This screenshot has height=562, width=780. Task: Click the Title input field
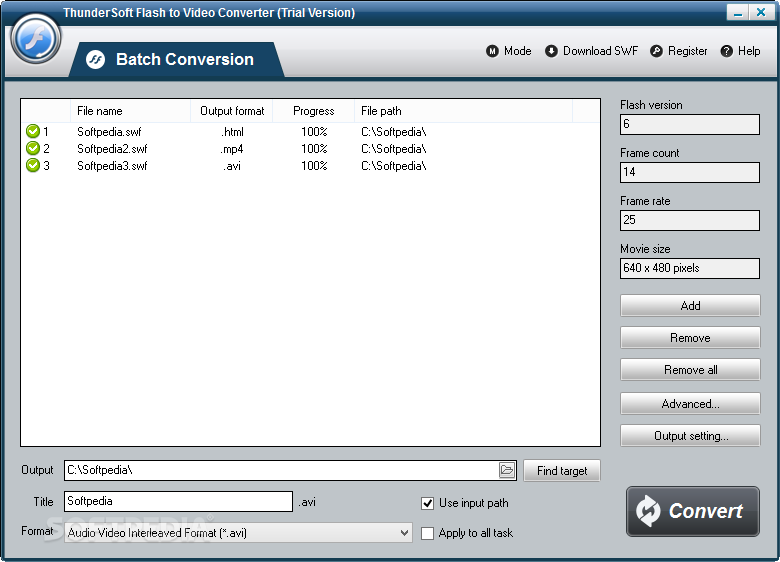point(178,501)
